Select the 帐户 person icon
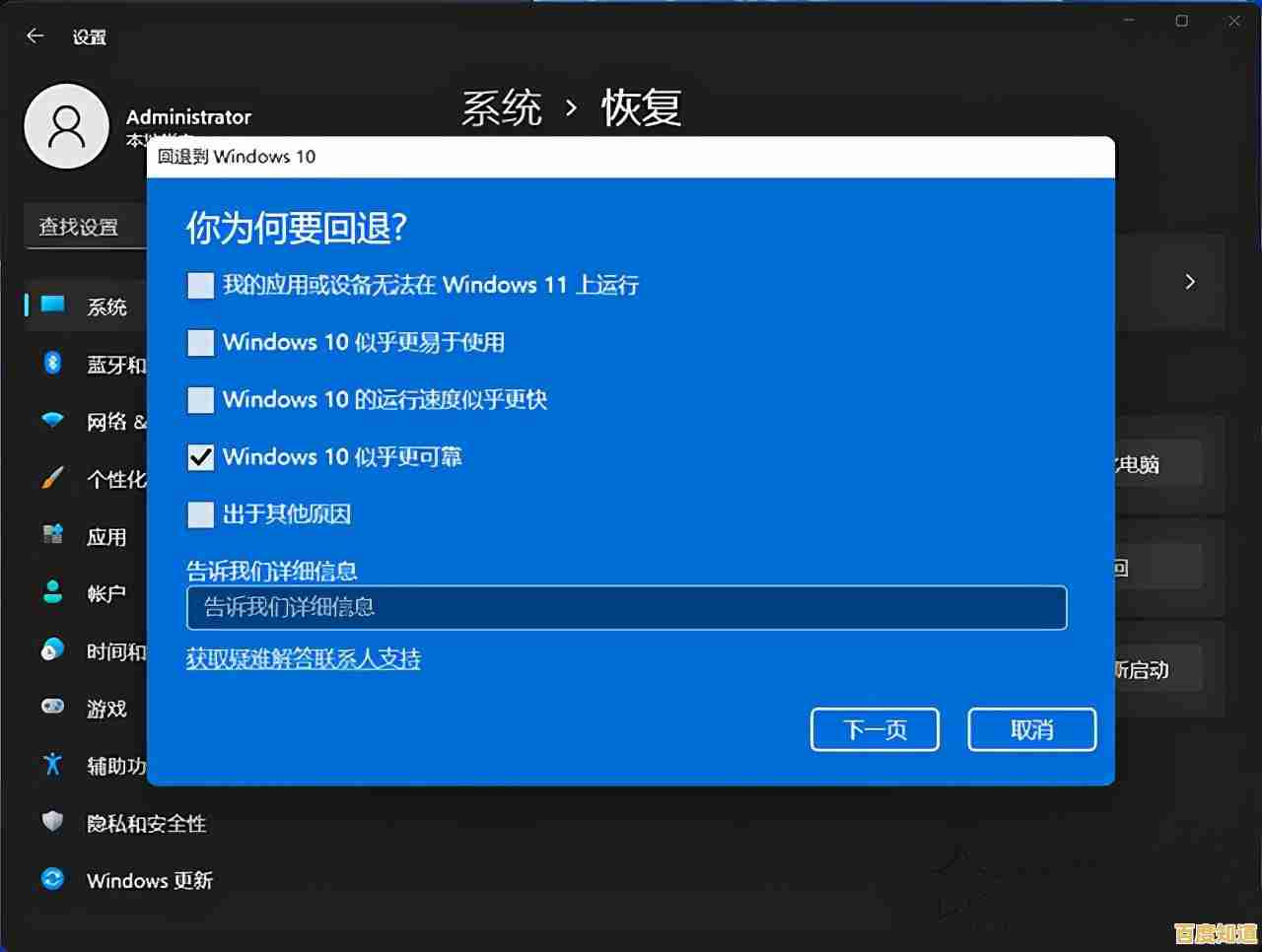 pyautogui.click(x=54, y=592)
